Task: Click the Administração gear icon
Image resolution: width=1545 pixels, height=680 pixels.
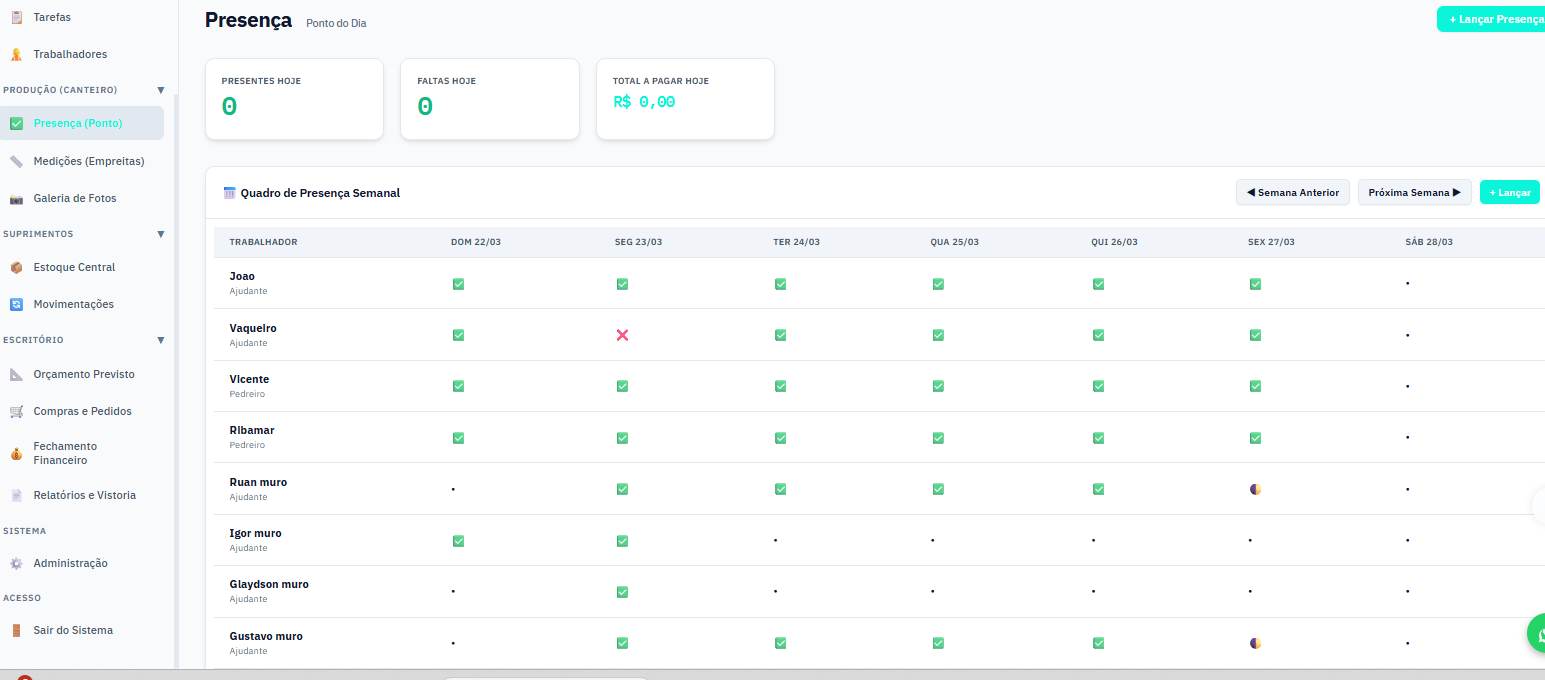Action: pos(16,563)
